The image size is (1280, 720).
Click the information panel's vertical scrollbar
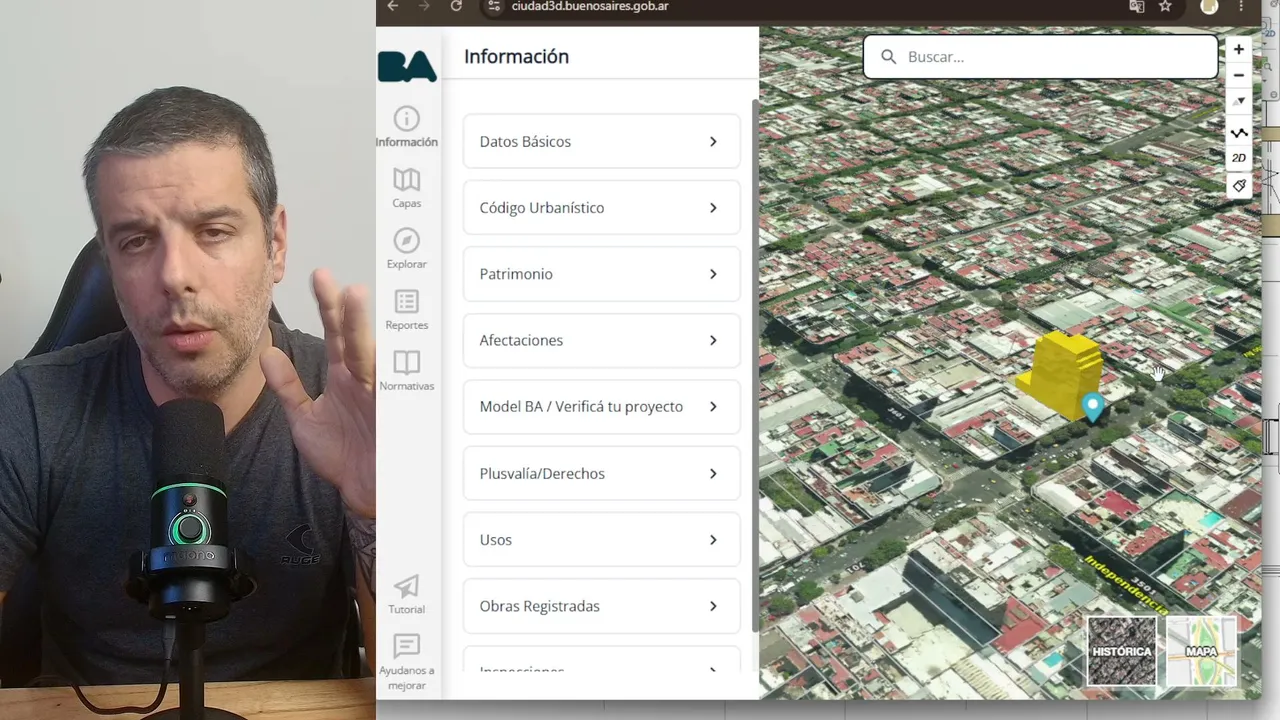(x=755, y=365)
